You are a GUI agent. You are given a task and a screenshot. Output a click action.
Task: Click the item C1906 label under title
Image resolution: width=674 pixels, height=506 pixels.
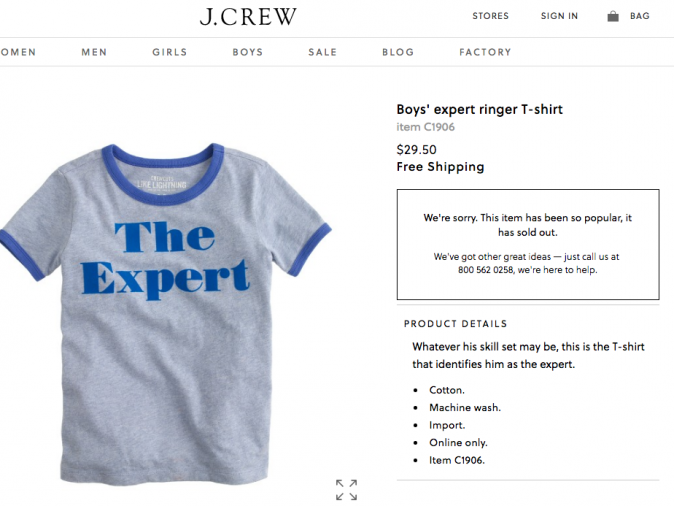click(x=426, y=127)
